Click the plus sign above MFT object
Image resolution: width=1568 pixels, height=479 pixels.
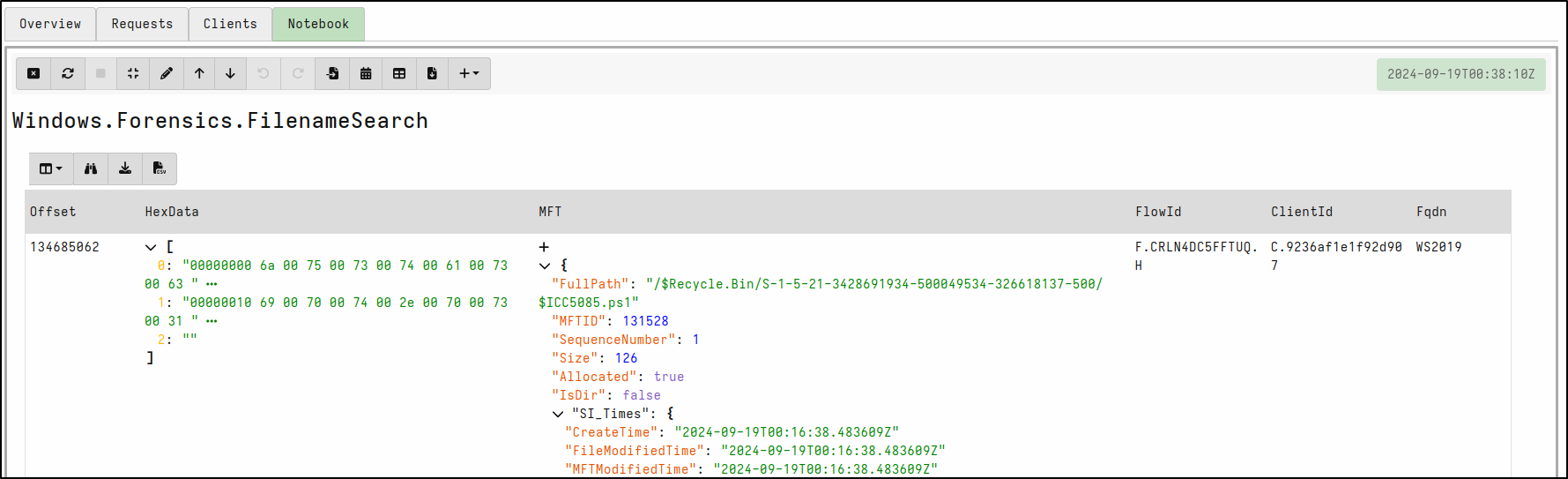tap(544, 247)
